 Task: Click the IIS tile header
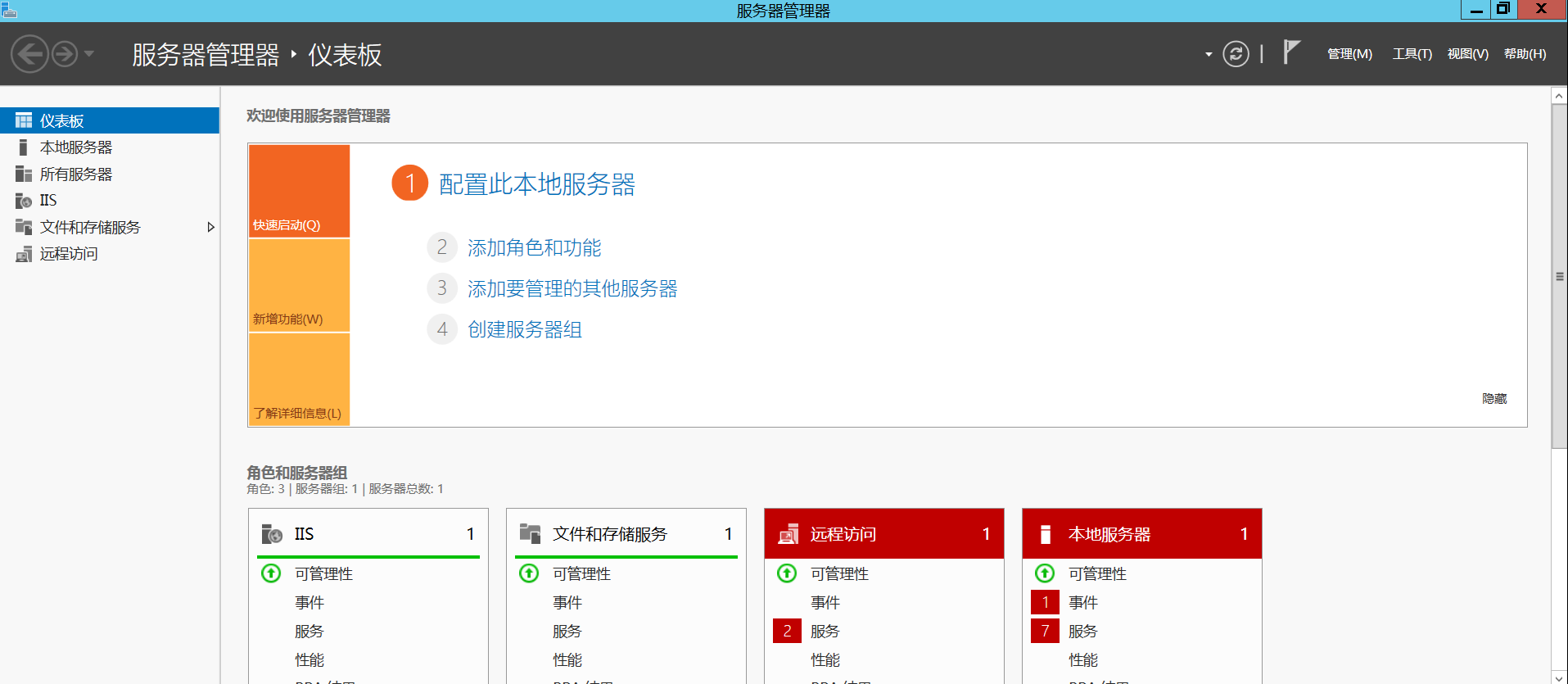coord(368,533)
